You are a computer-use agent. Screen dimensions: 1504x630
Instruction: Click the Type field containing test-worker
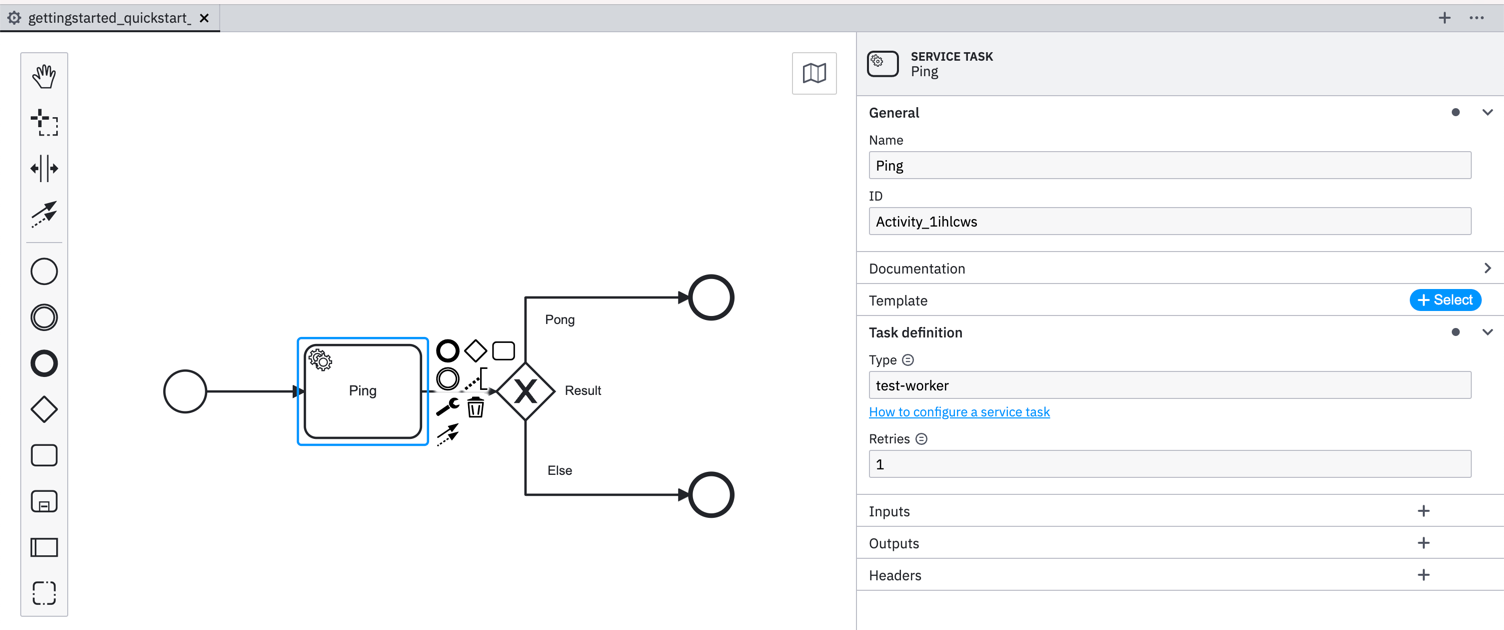point(1169,385)
